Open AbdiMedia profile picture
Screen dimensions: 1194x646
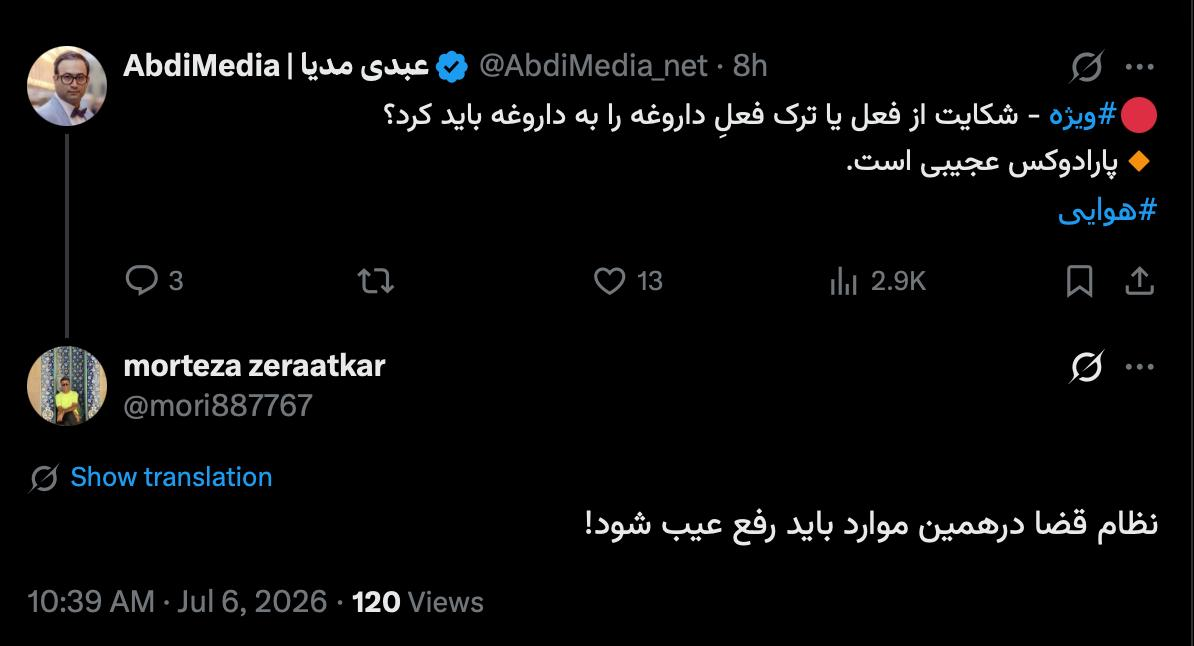[67, 85]
